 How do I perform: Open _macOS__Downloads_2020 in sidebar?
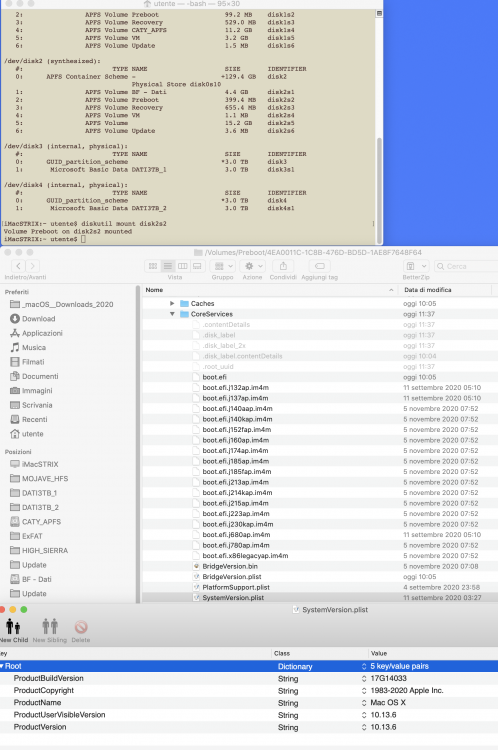[62, 304]
